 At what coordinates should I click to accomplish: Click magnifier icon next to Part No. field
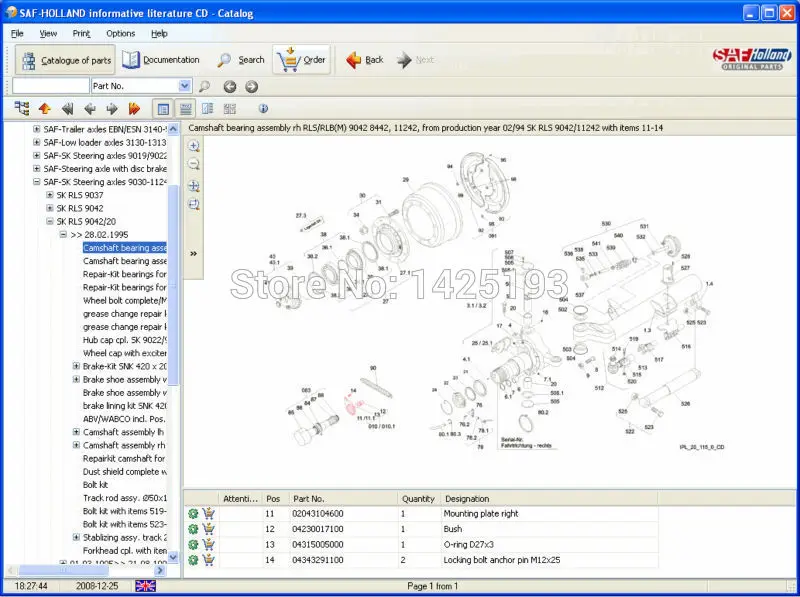pos(205,87)
